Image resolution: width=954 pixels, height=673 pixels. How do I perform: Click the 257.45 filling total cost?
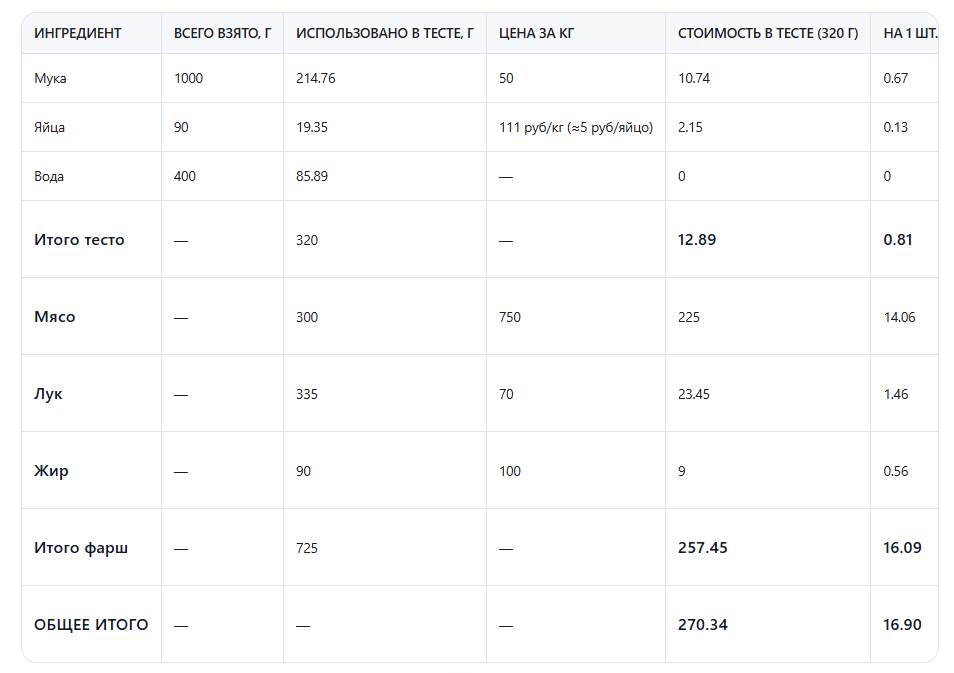coord(703,548)
